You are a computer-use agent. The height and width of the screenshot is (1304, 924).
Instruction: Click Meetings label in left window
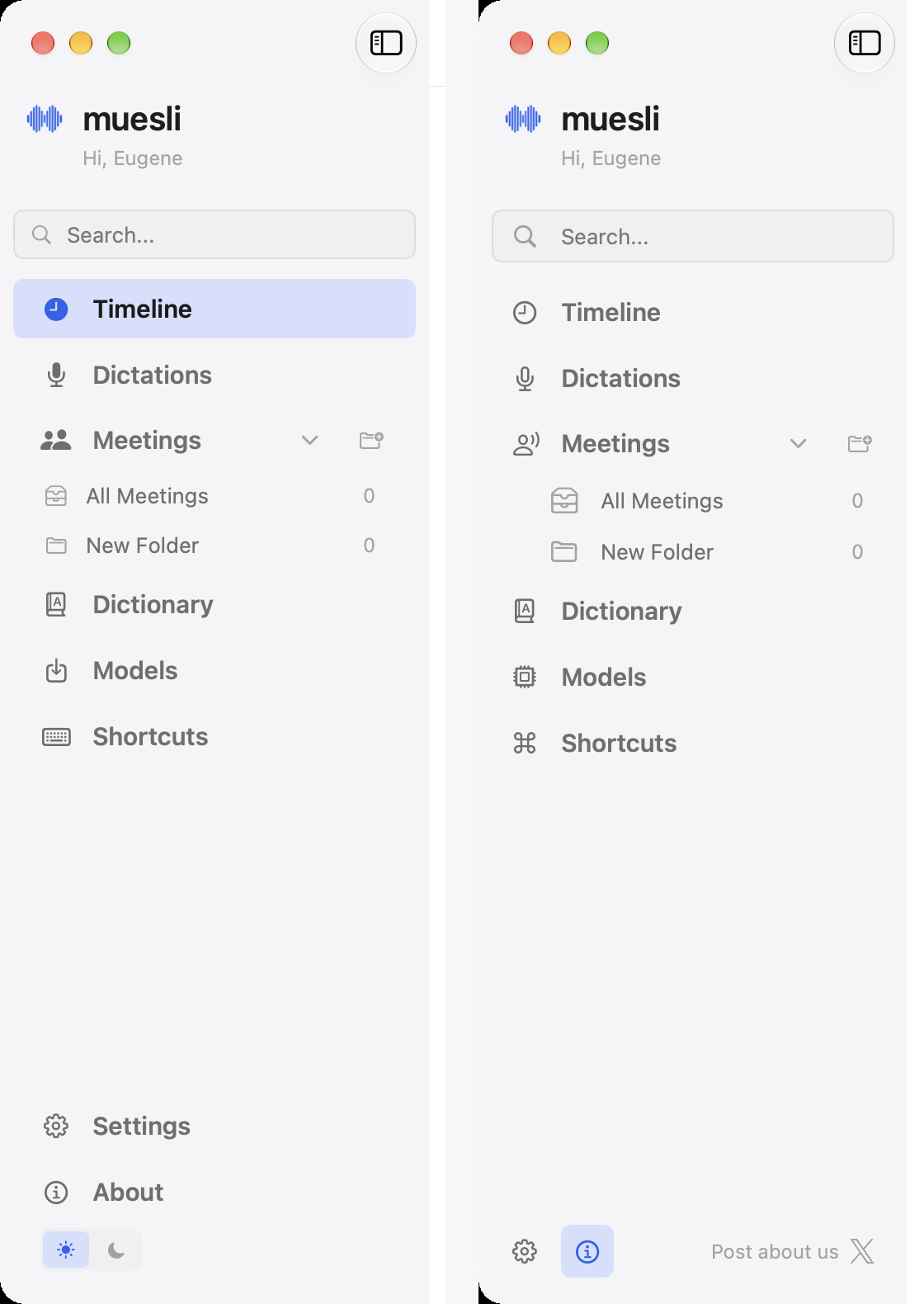(x=147, y=441)
